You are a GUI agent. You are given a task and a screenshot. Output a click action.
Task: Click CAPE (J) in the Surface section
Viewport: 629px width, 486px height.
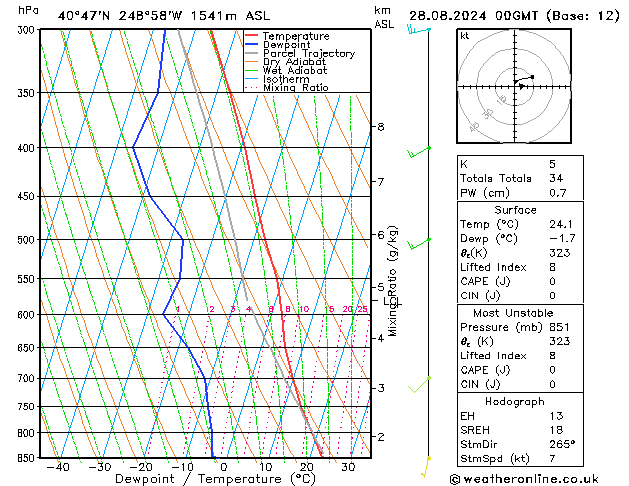[x=485, y=281]
